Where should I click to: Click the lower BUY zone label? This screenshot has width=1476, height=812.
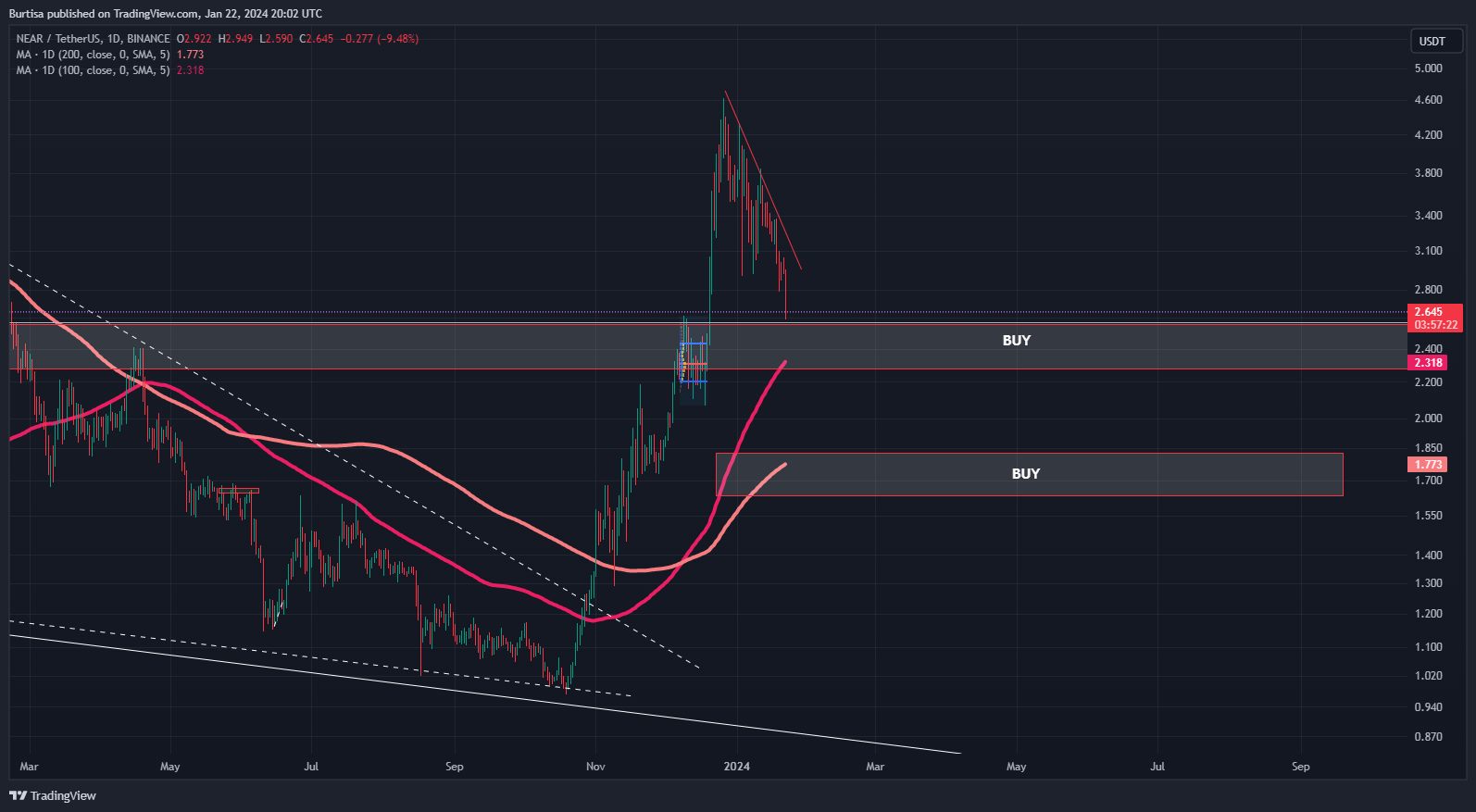click(1026, 474)
